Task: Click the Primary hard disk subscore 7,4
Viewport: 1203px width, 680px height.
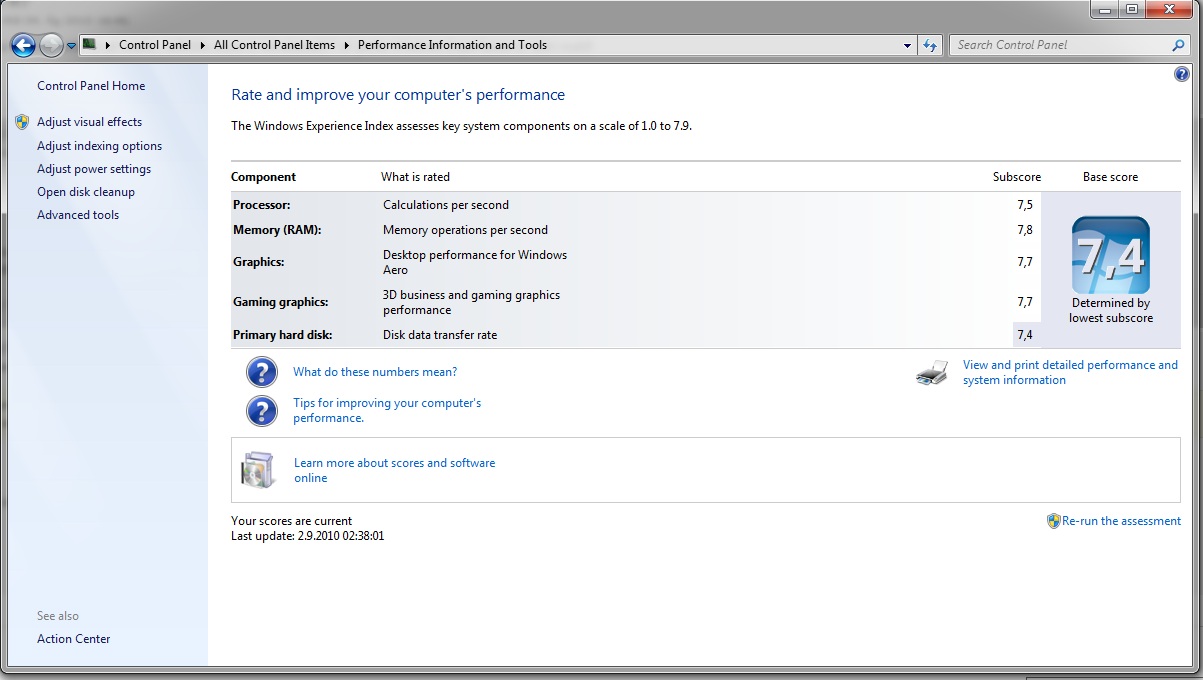Action: pos(1024,335)
